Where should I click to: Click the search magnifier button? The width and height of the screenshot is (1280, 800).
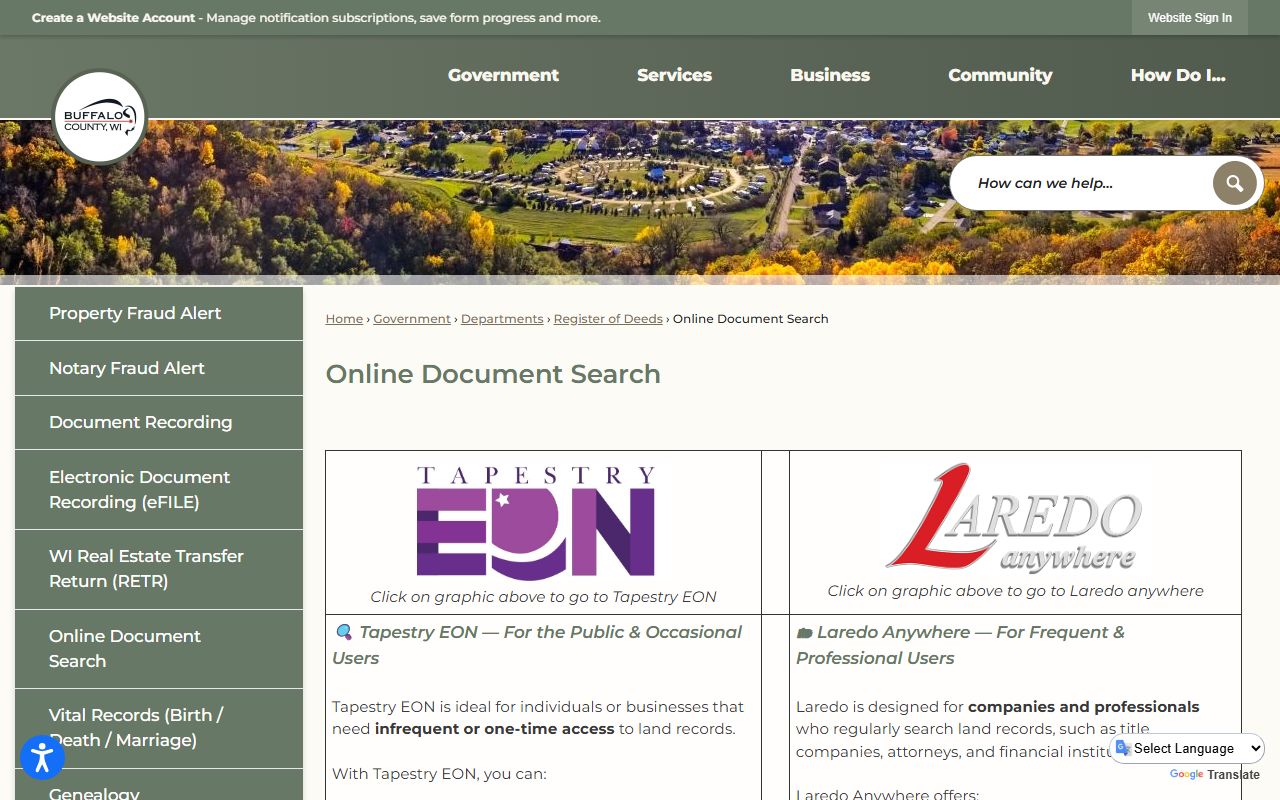[1234, 183]
